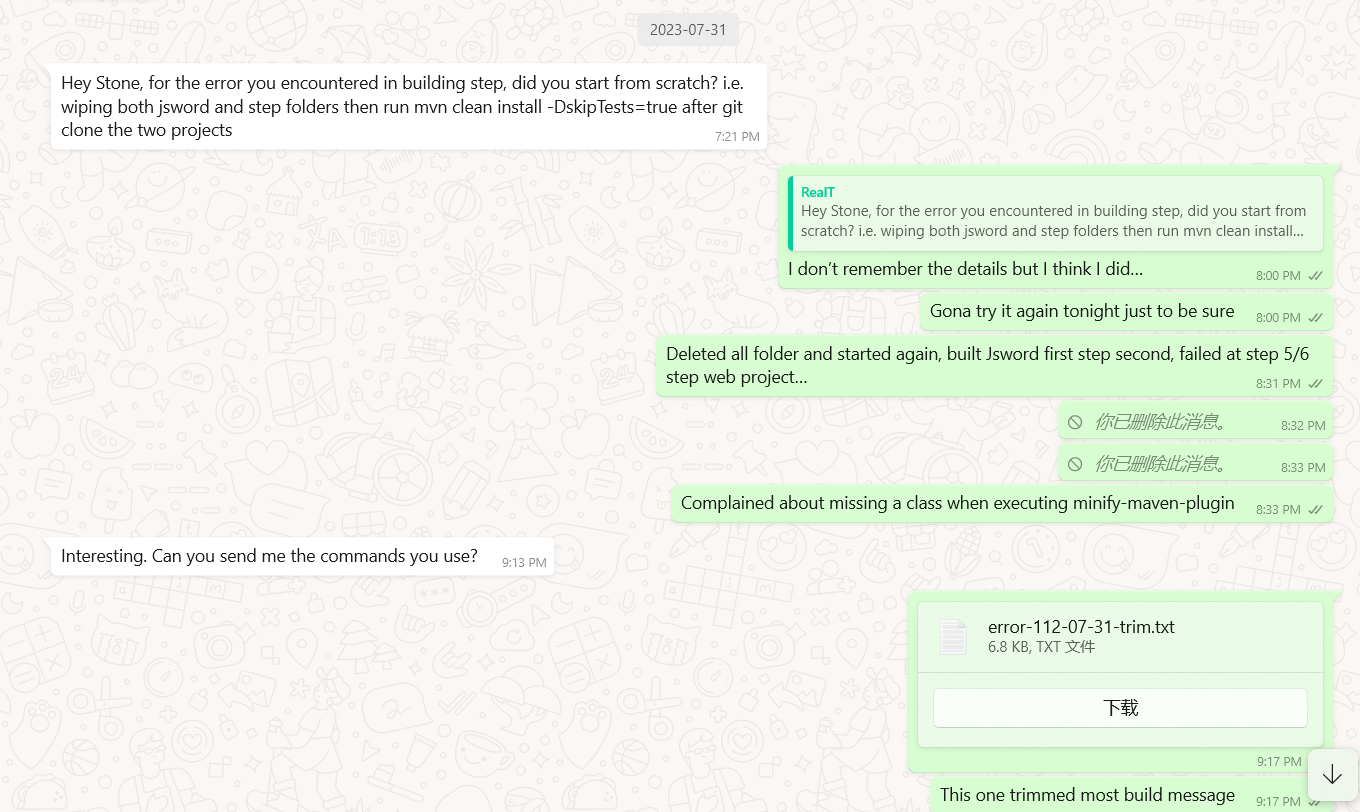The width and height of the screenshot is (1360, 812).
Task: Open the error-112-07-31-trim.txt file name
Action: pos(1081,627)
